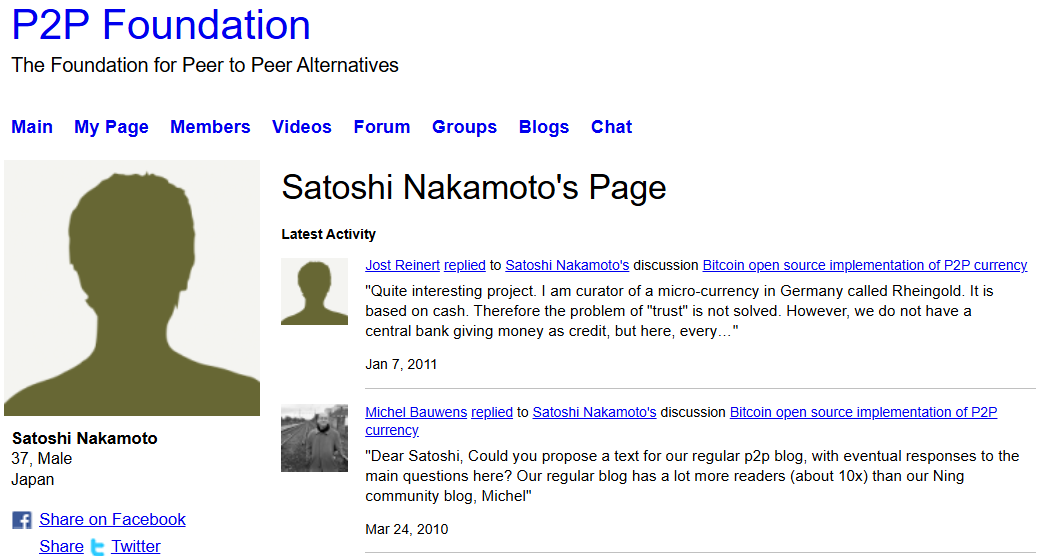
Task: Open the Forum tab
Action: point(381,127)
